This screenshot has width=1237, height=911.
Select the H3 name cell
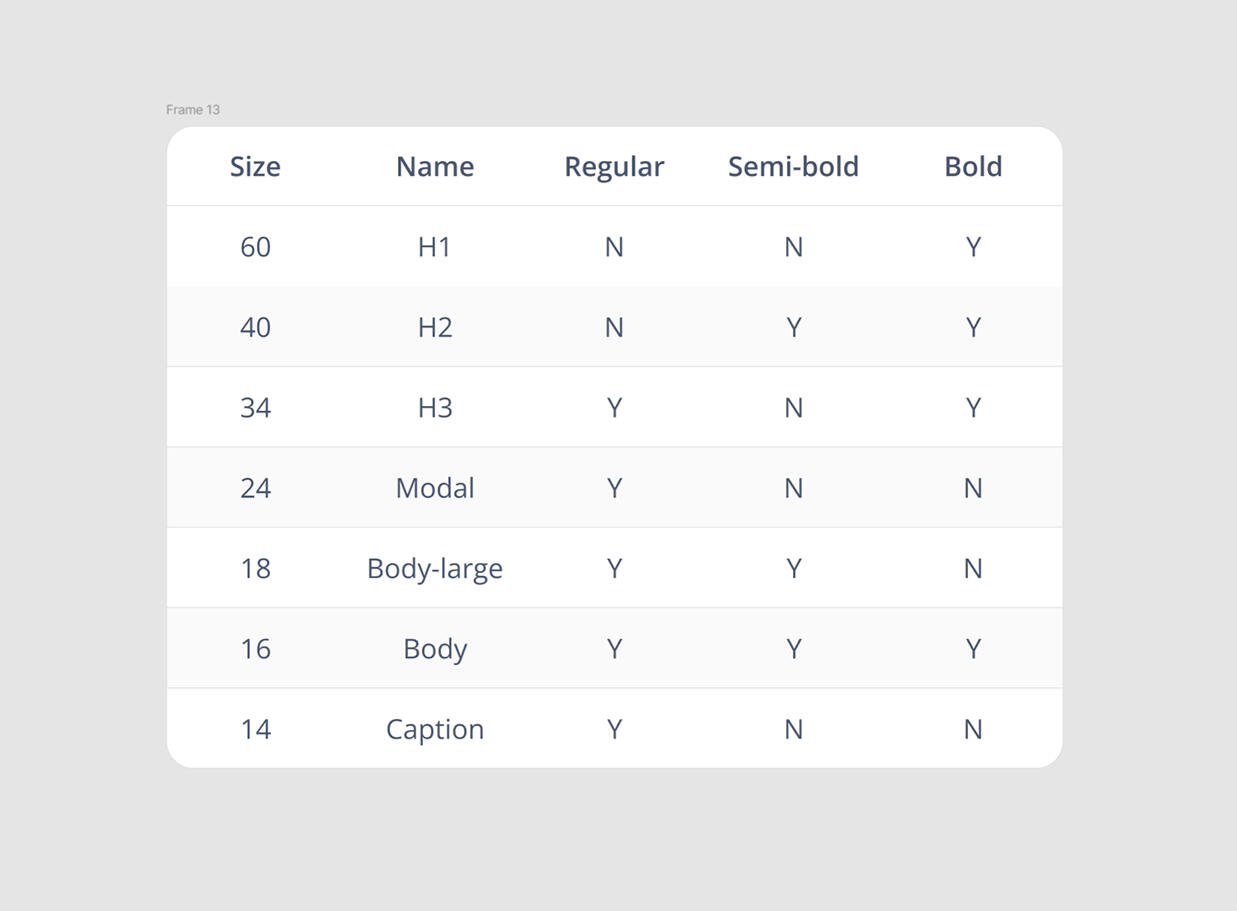[x=435, y=408]
